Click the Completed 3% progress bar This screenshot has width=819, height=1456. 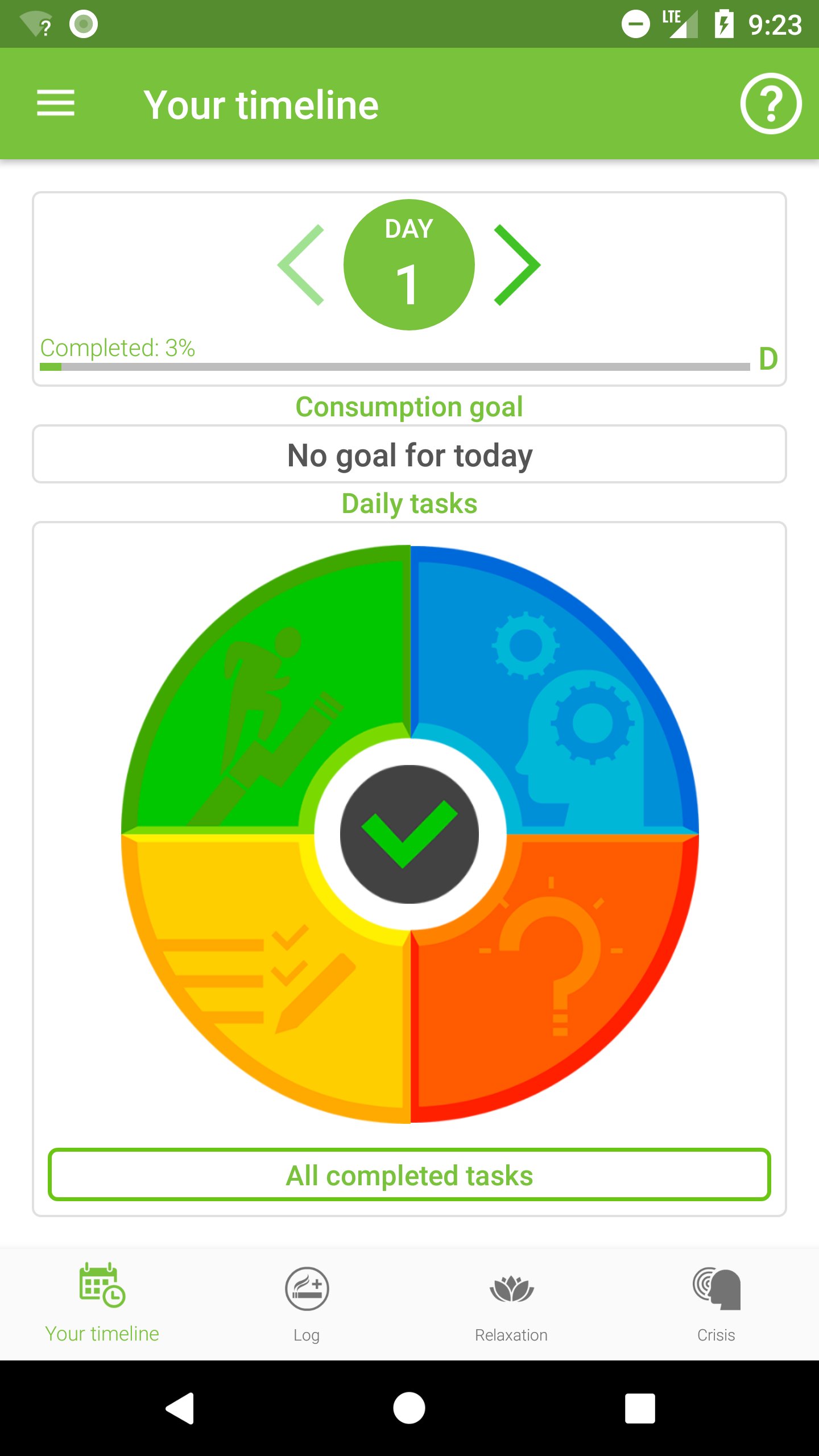[x=395, y=367]
